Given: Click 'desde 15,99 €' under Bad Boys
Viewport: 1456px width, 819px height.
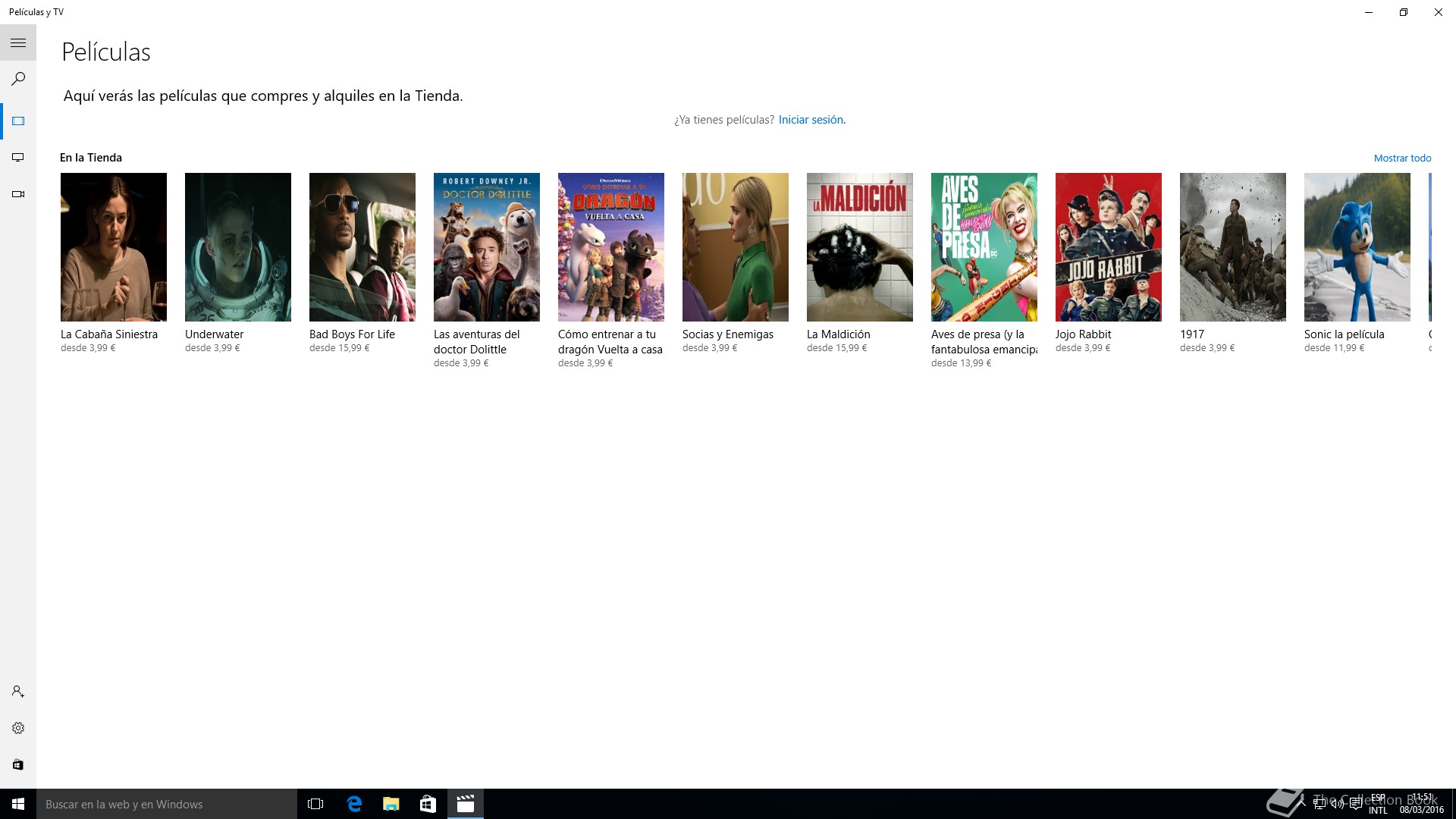Looking at the screenshot, I should 339,348.
